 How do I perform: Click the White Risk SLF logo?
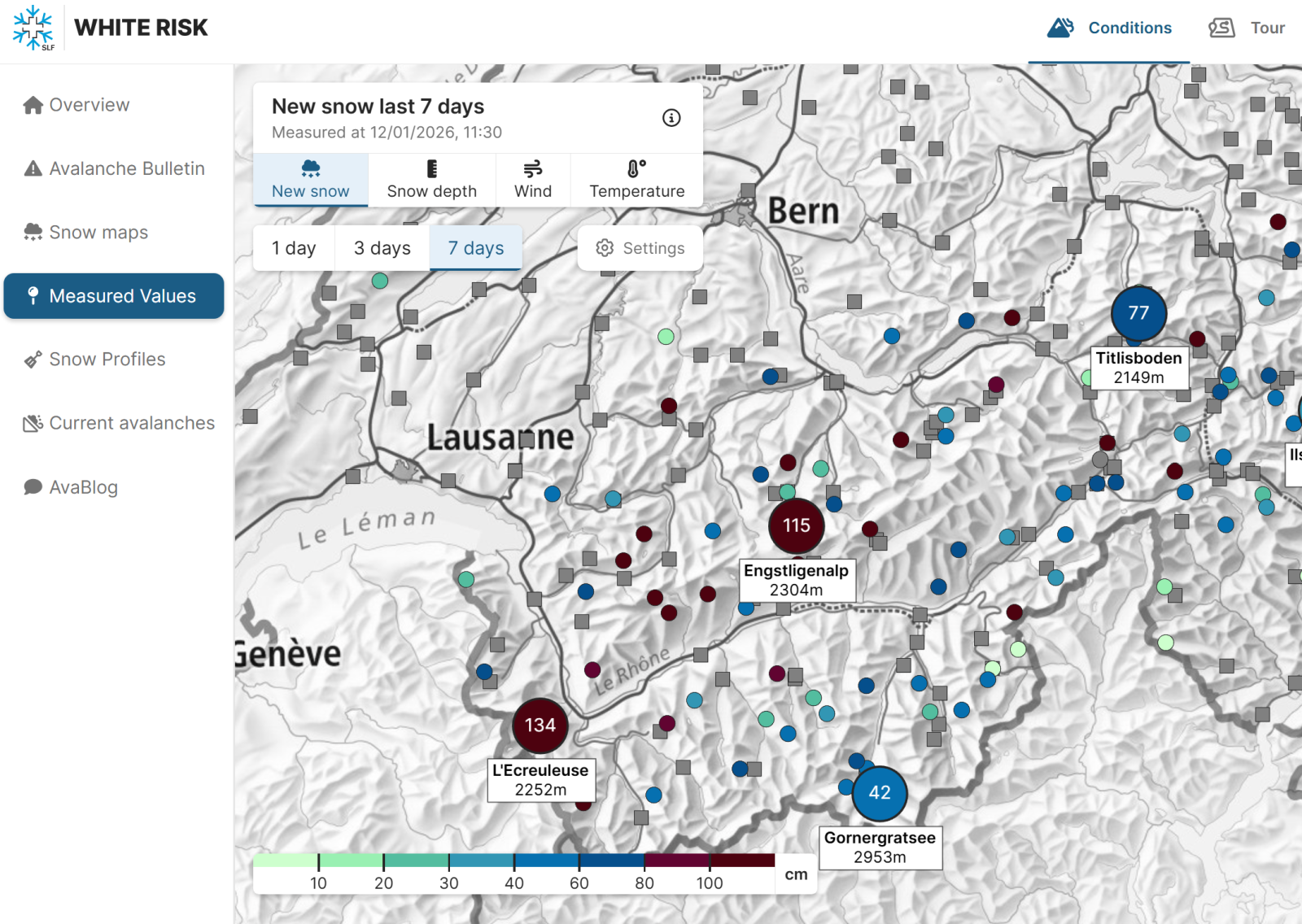33,28
